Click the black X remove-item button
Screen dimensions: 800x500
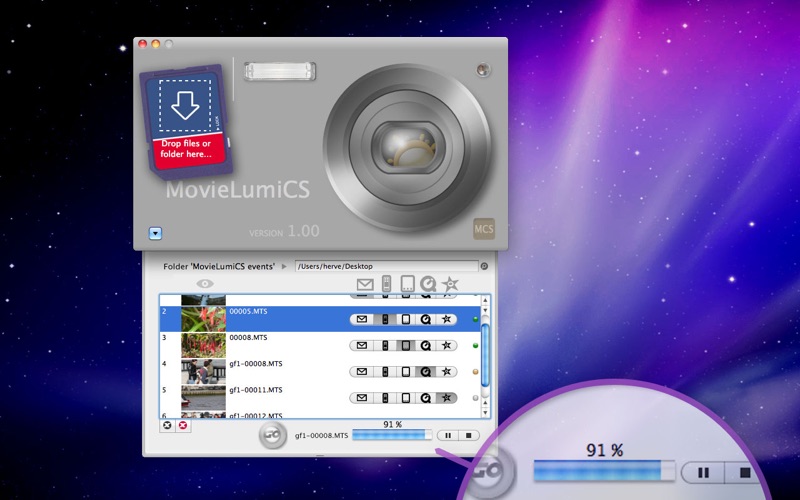(167, 425)
